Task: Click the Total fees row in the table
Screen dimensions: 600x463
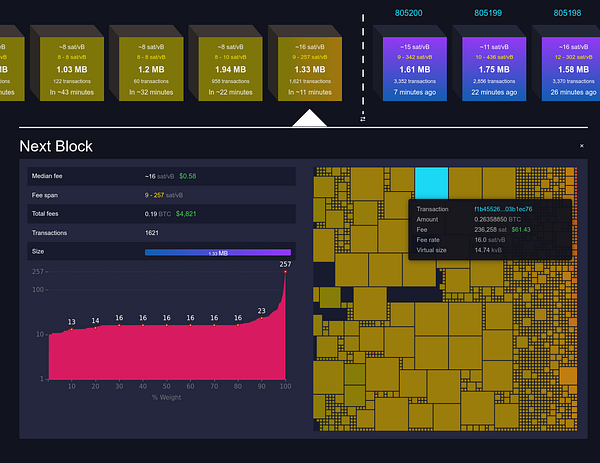Action: pyautogui.click(x=157, y=214)
